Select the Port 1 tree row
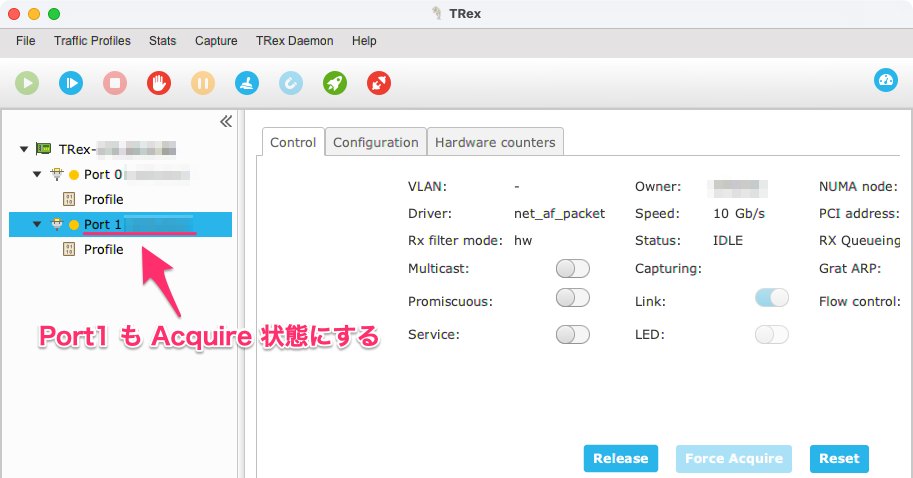 (x=121, y=225)
